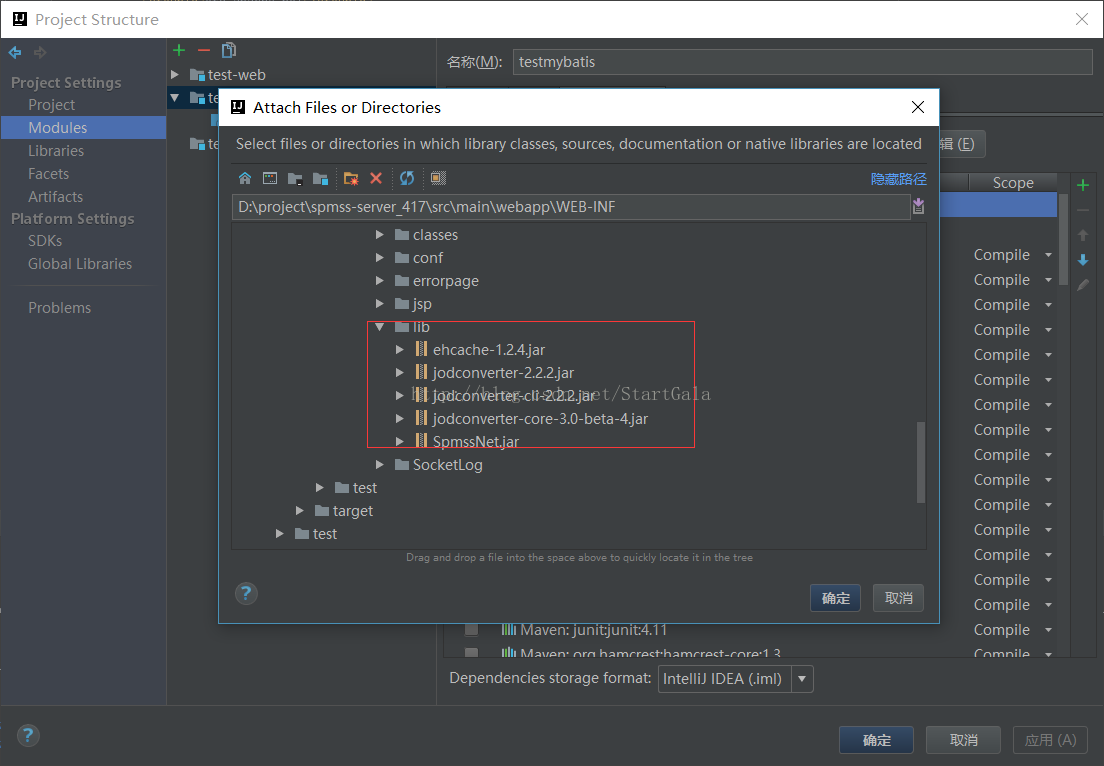
Task: Select Global Libraries under Platform Settings
Action: coord(80,264)
